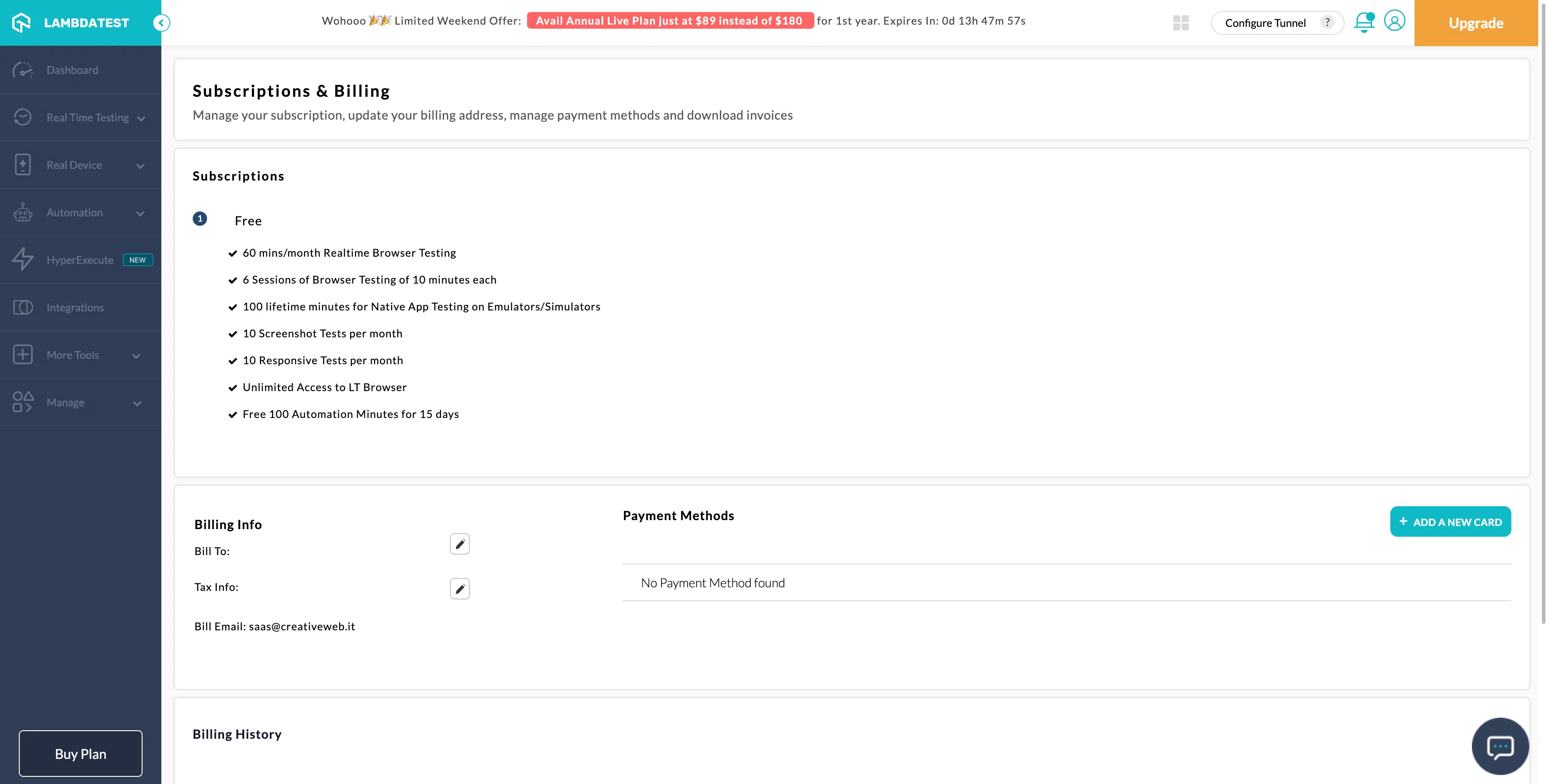Click the Real Time Testing clock icon
Screen dimensions: 1549x784
23,117
